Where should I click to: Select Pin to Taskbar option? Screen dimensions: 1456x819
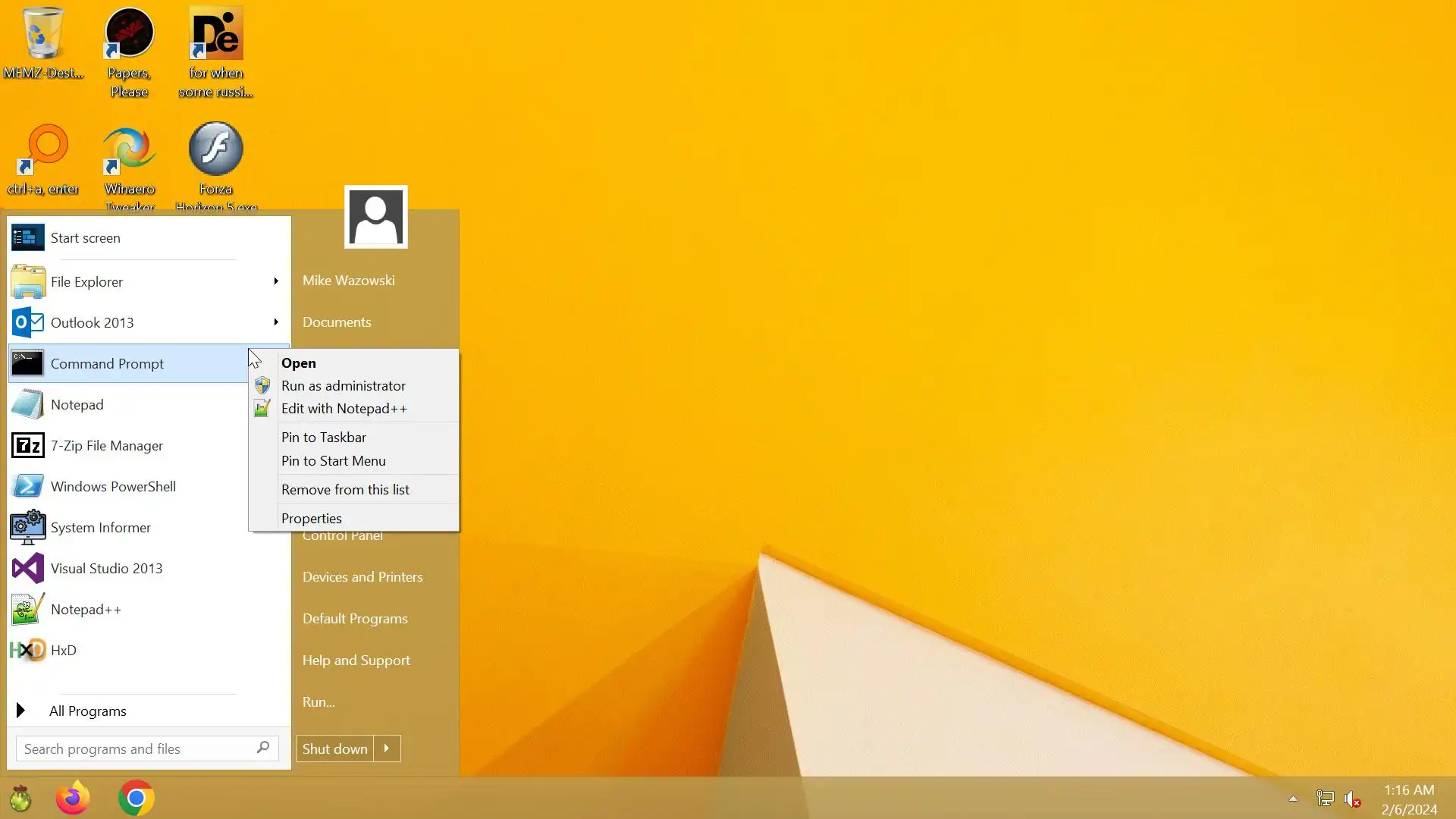click(x=323, y=438)
